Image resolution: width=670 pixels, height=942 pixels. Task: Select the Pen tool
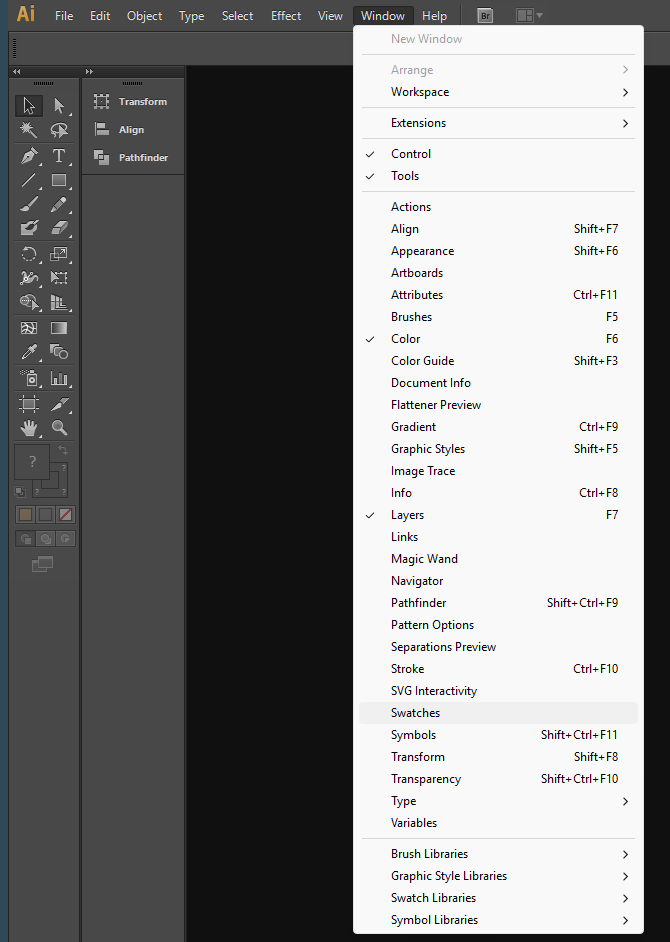tap(29, 156)
